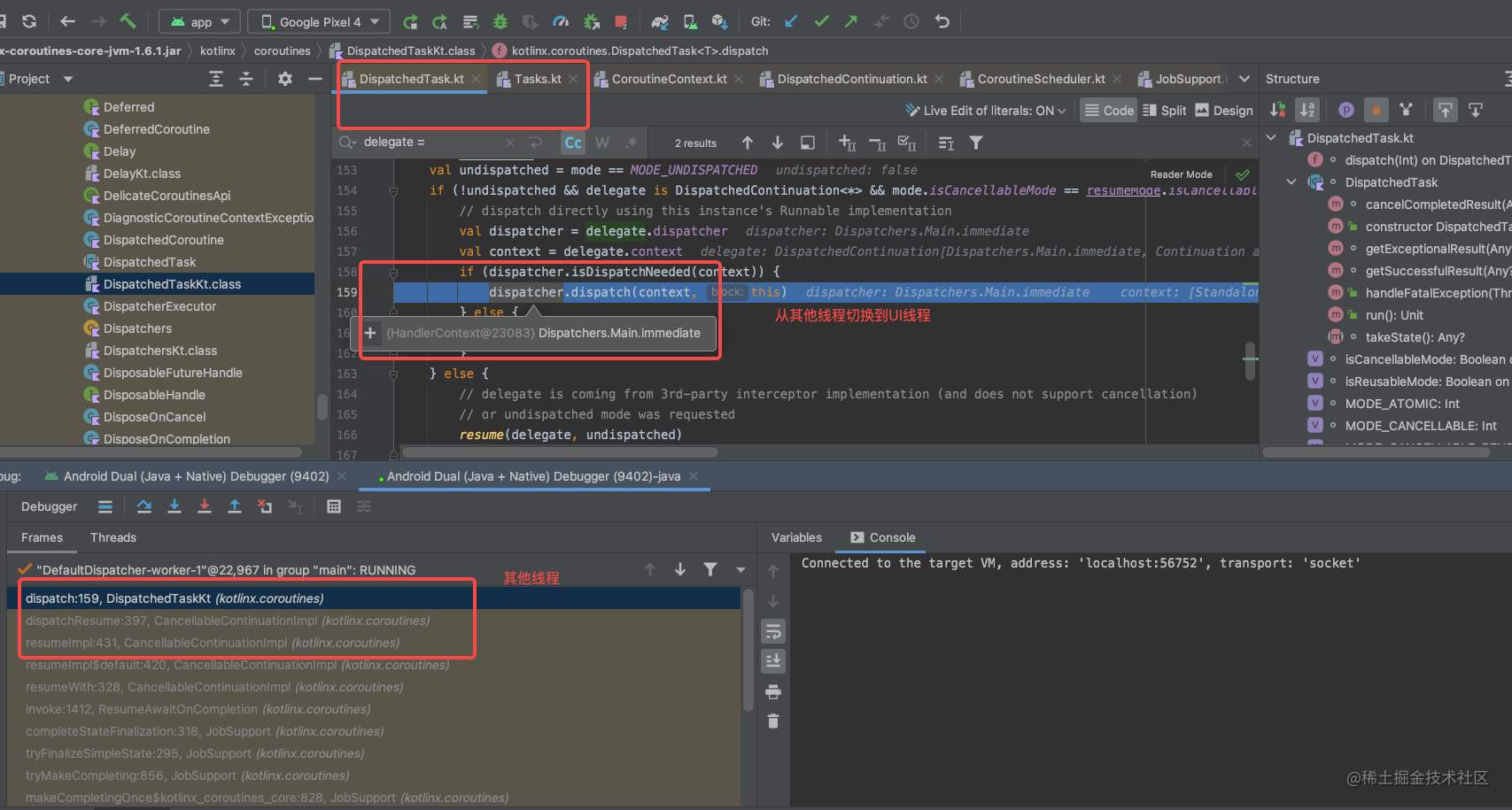The image size is (1512, 810).
Task: Toggle soft-wrap icon beside Console
Action: (x=773, y=631)
